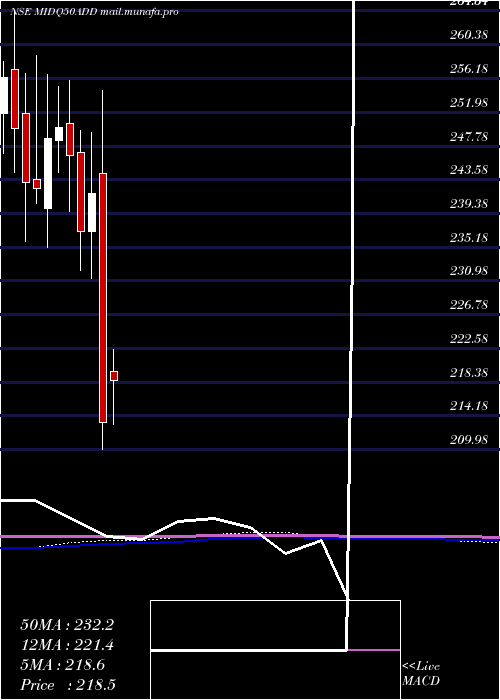Image resolution: width=500 pixels, height=700 pixels.
Task: Click the 247.78 price axis label
Action: 469,137
